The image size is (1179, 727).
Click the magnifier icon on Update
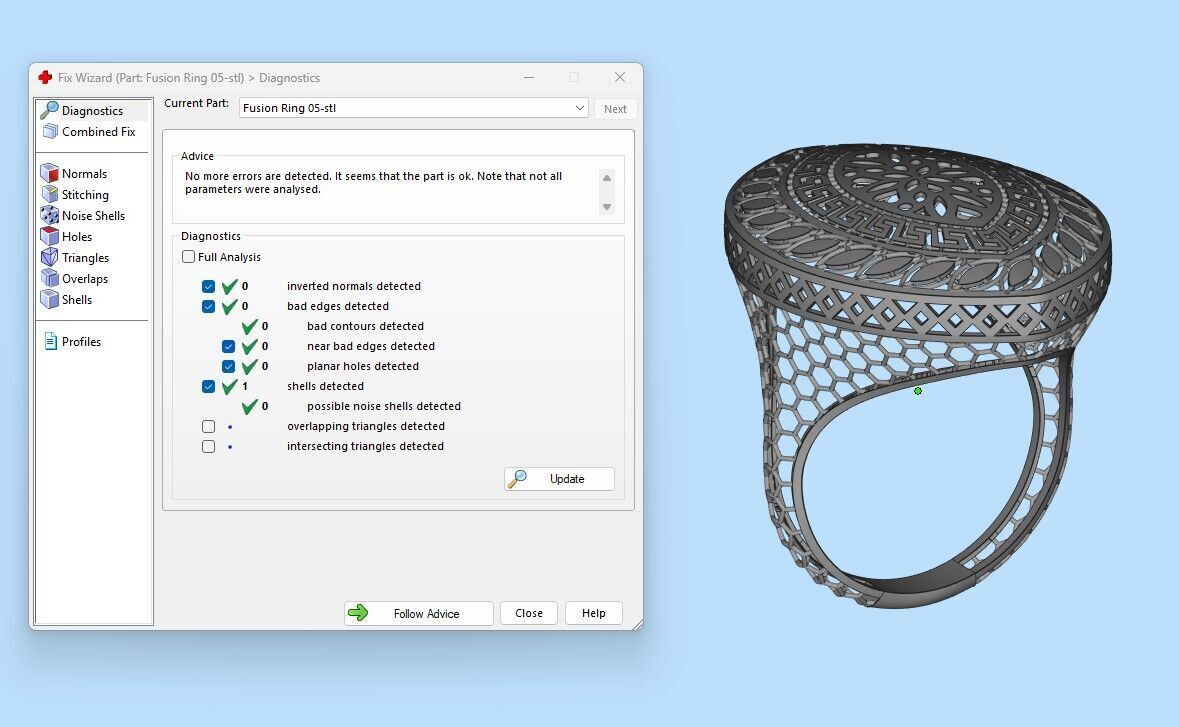coord(517,479)
